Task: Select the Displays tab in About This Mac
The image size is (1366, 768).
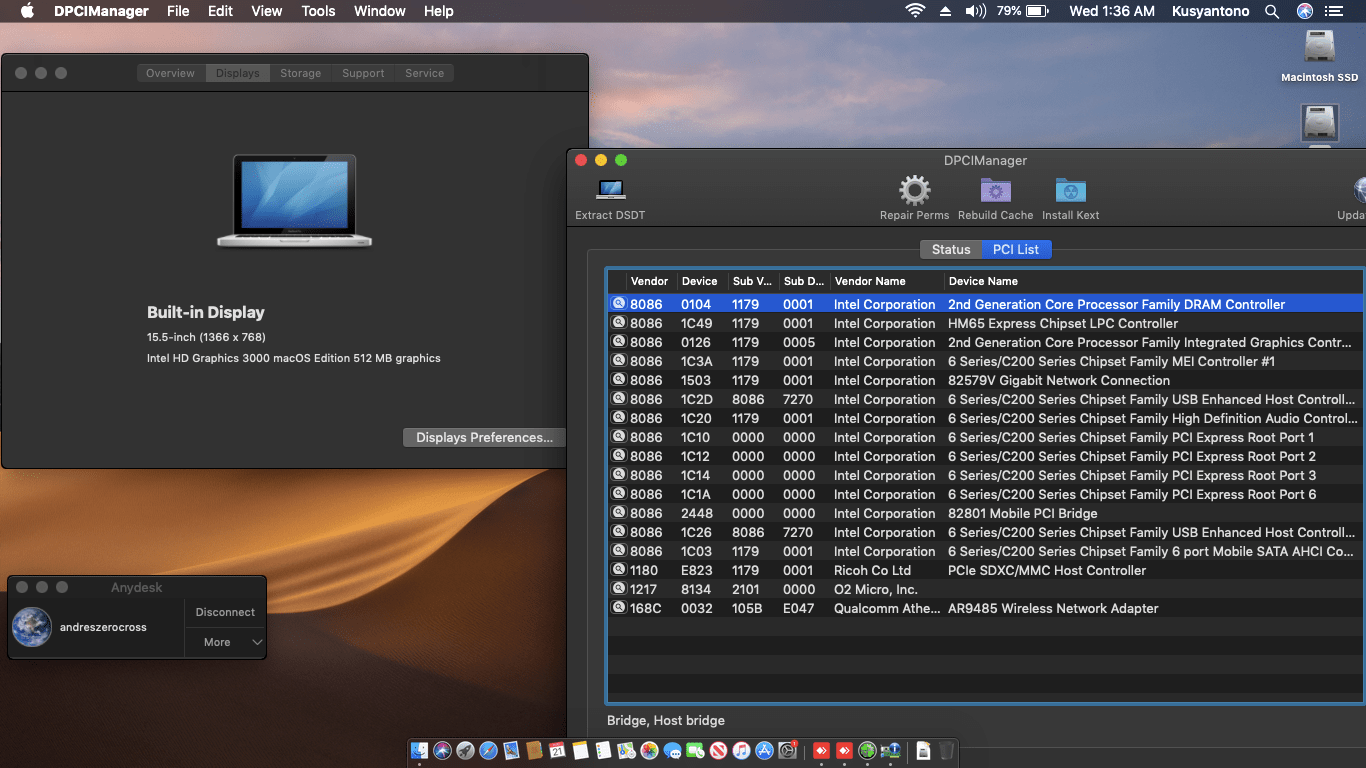Action: 237,73
